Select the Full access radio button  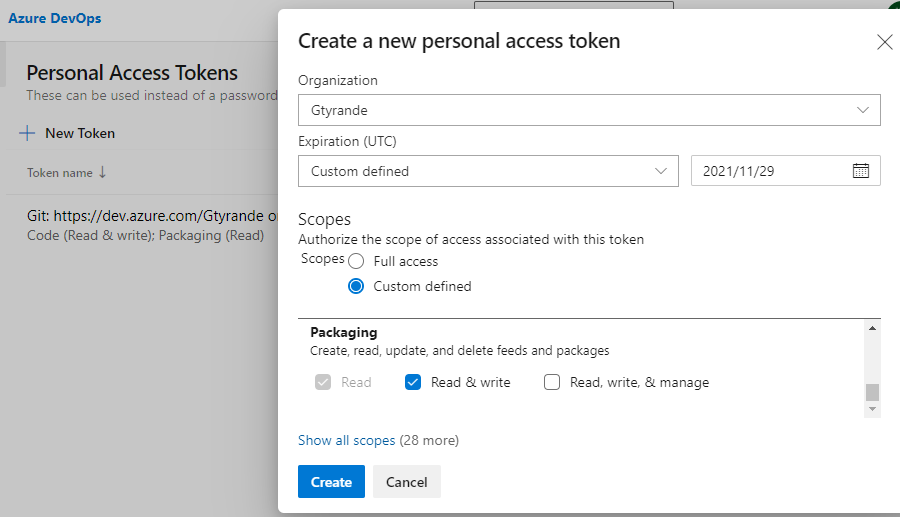point(356,261)
